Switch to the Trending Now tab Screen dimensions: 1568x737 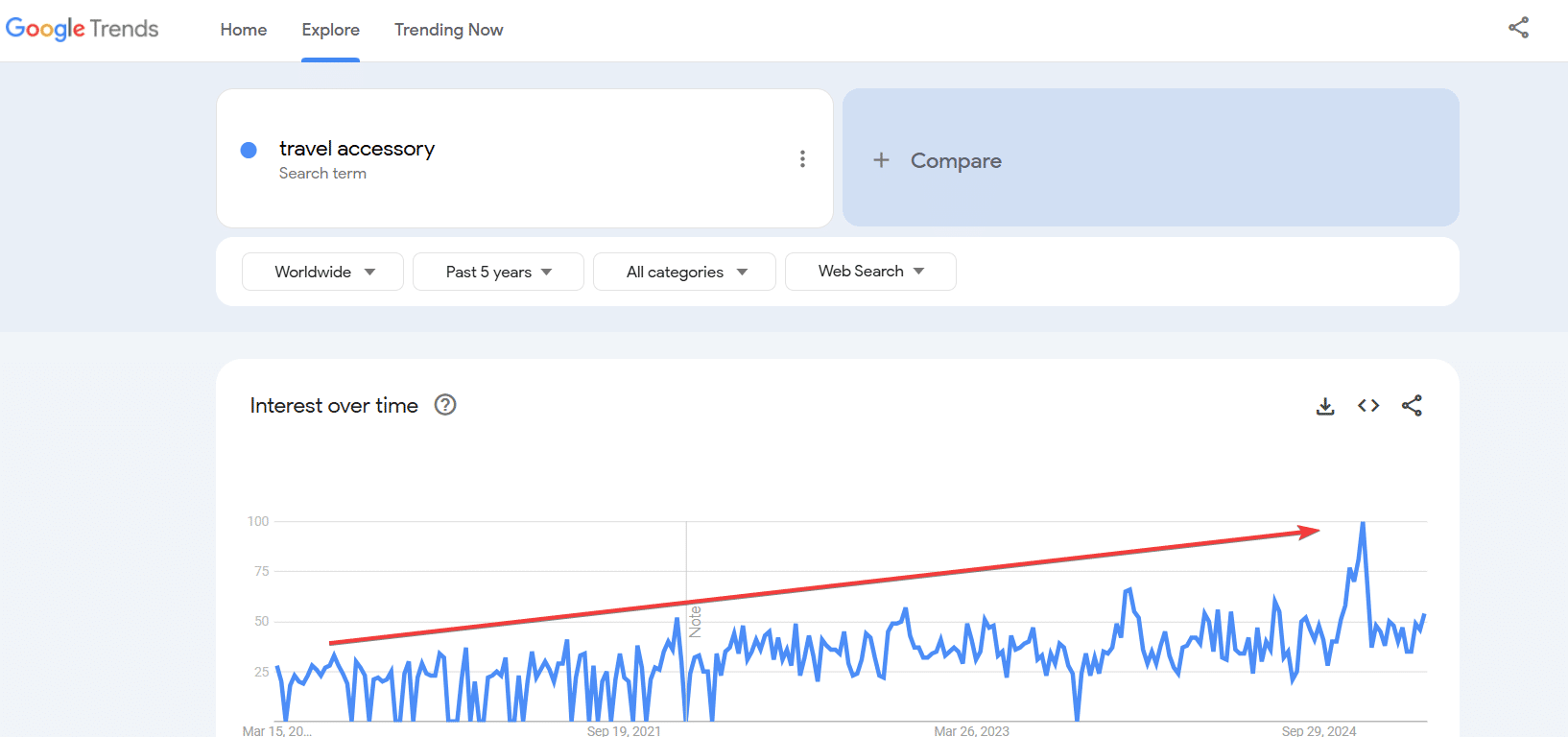coord(448,30)
